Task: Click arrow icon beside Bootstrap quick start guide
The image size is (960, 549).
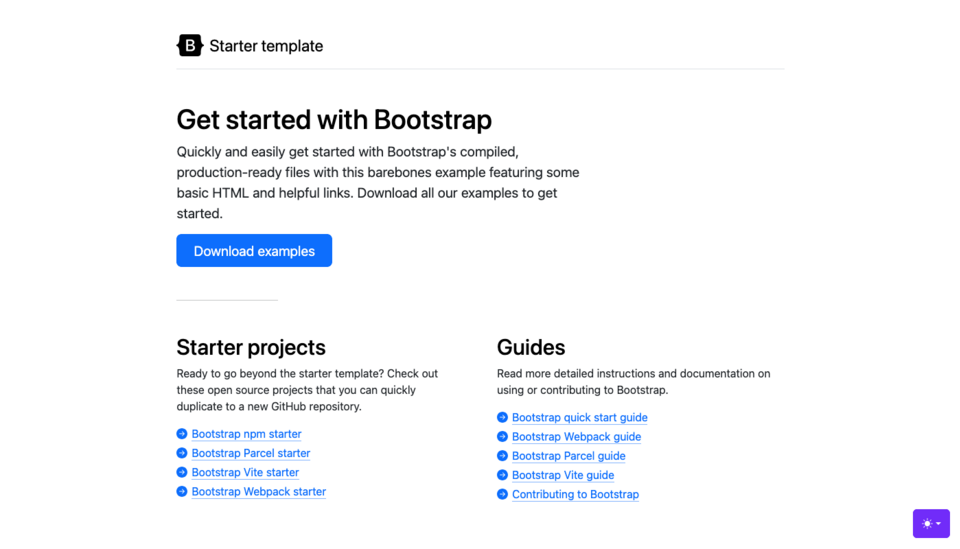Action: pyautogui.click(x=502, y=417)
